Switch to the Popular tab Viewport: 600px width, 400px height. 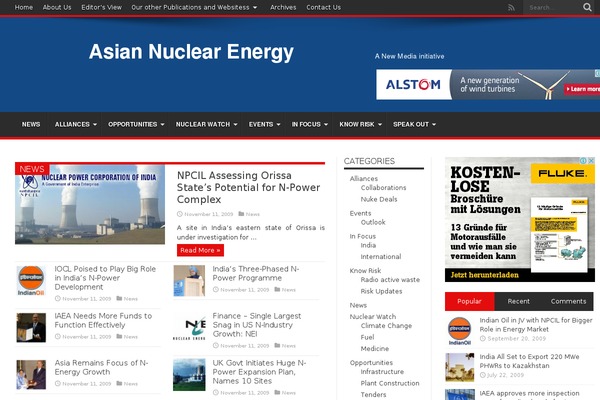pos(470,301)
